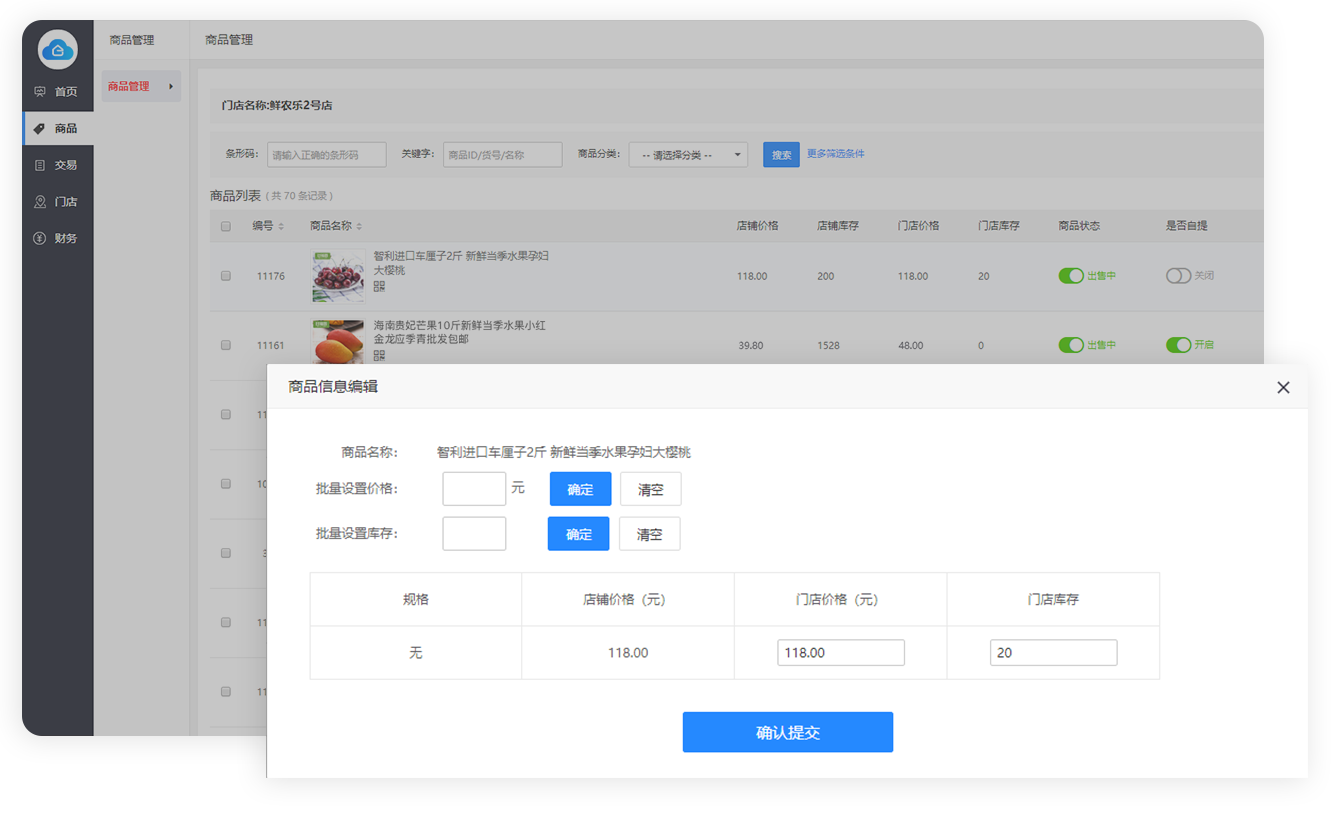Click the 批量设置库存 input box
The image size is (1340, 816).
pos(474,534)
